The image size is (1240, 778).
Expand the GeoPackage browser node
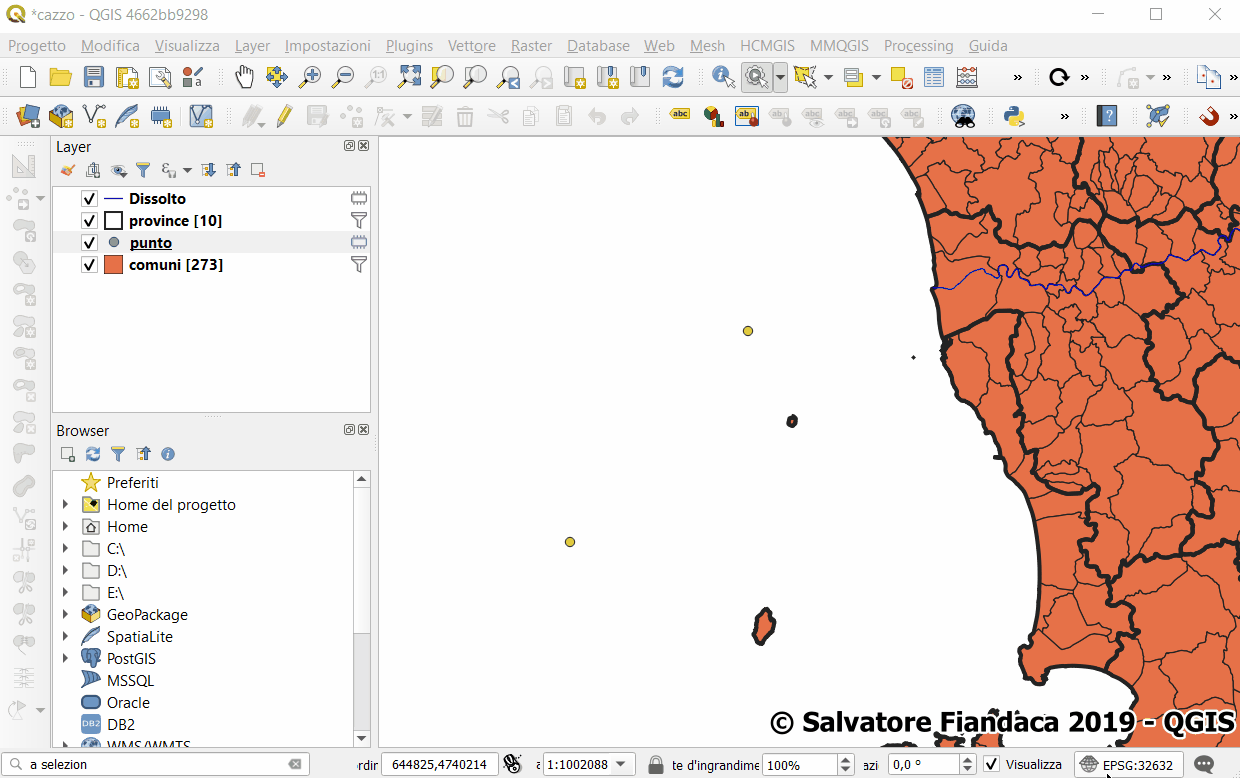click(66, 615)
